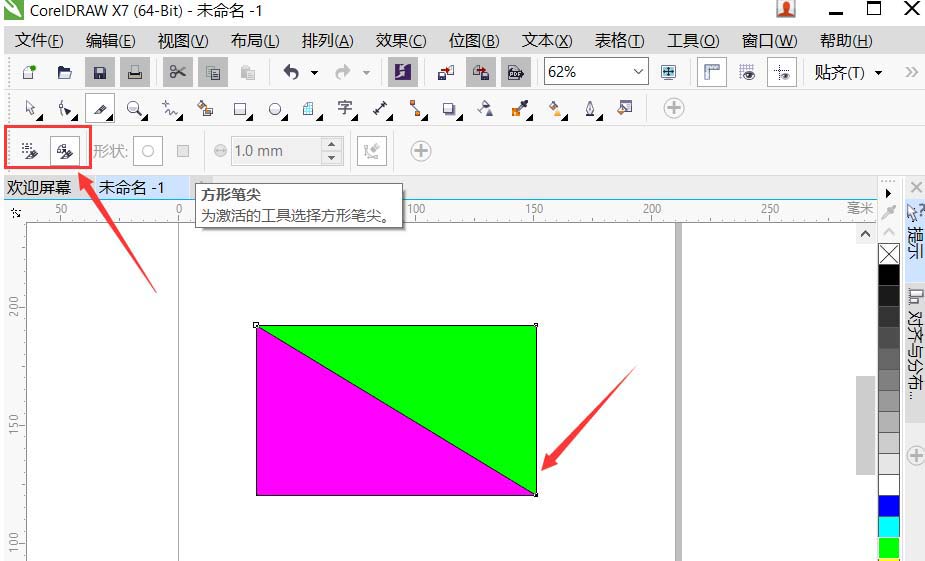Open the 文件(F) menu
The width and height of the screenshot is (925, 561).
point(39,41)
